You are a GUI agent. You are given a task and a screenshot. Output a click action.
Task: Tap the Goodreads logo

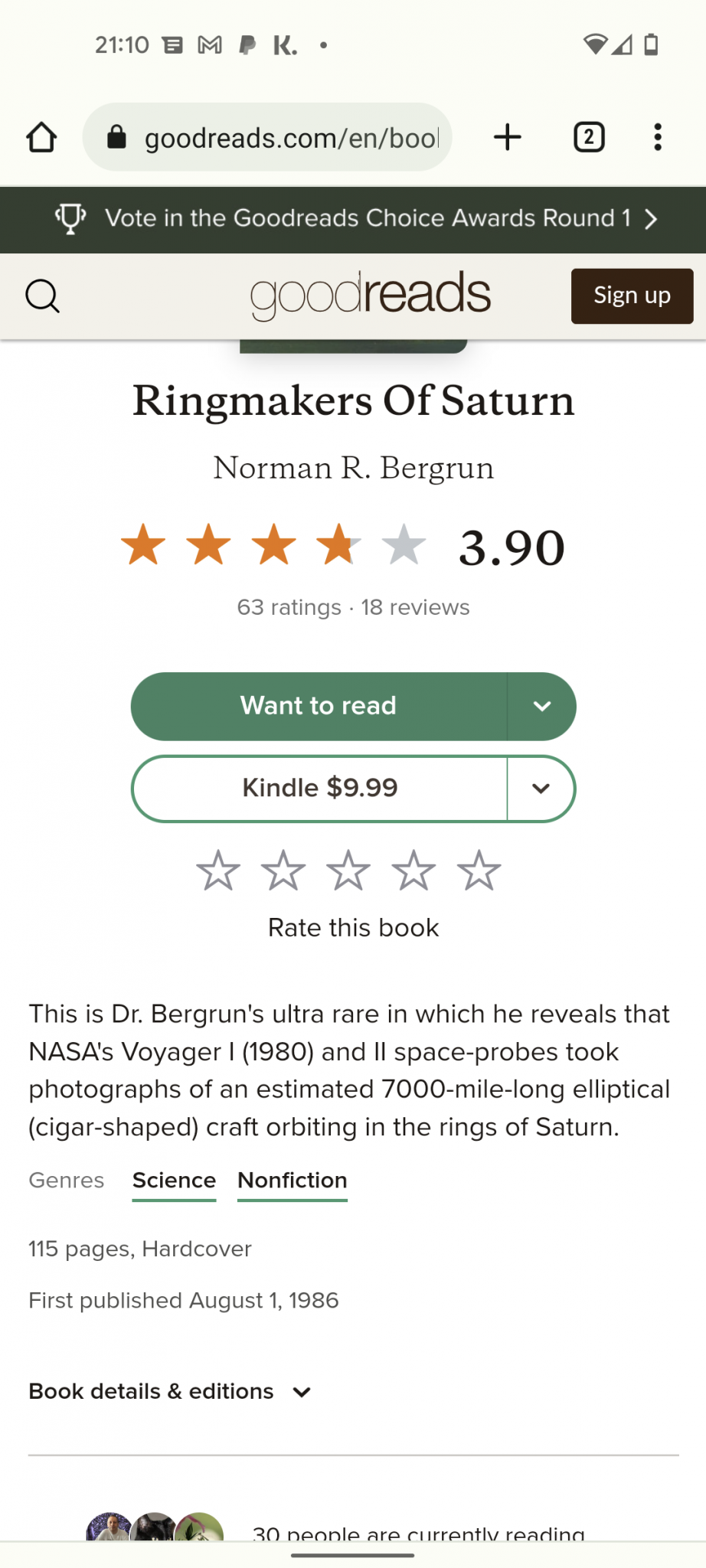[371, 295]
